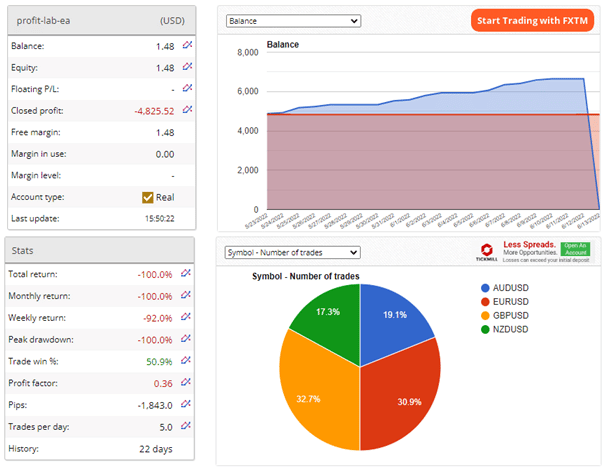Viewport: 607px width, 467px height.
Task: Click the Open An Account button
Action: point(574,247)
